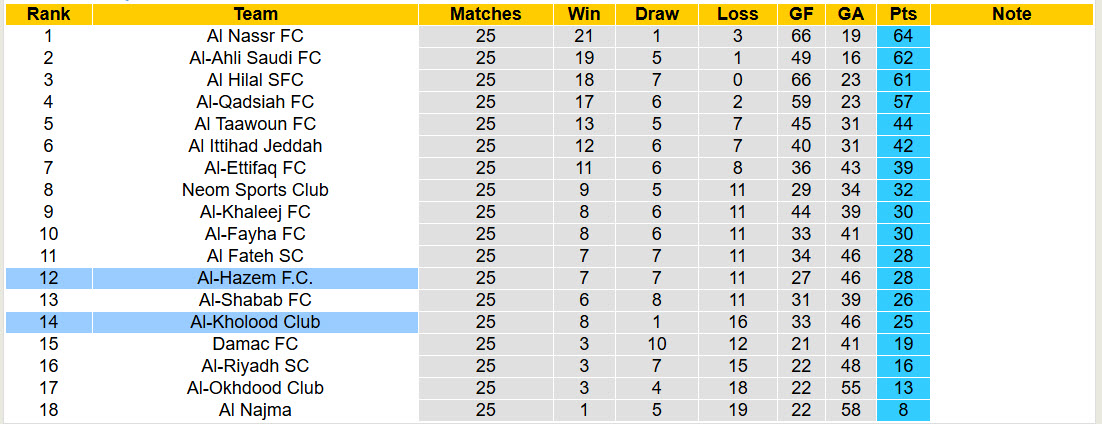Screen dimensions: 1102x424
Task: Select Al Hilal SFC in the table
Action: [x=255, y=80]
